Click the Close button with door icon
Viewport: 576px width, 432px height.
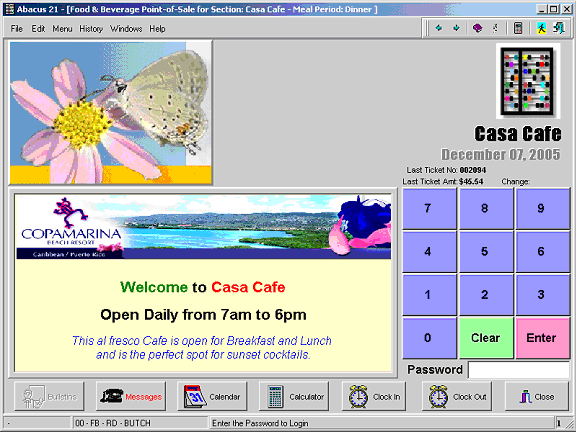coord(537,396)
